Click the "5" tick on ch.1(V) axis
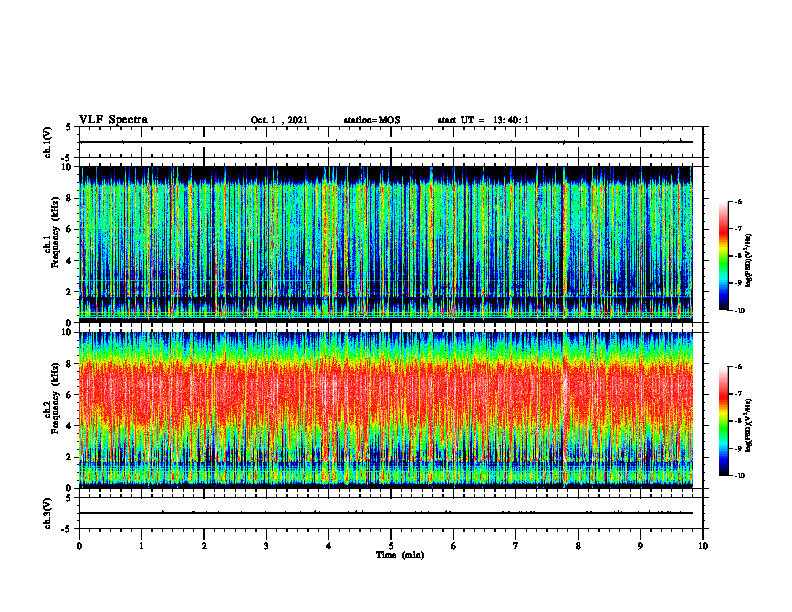This screenshot has width=792, height=612. (69, 127)
